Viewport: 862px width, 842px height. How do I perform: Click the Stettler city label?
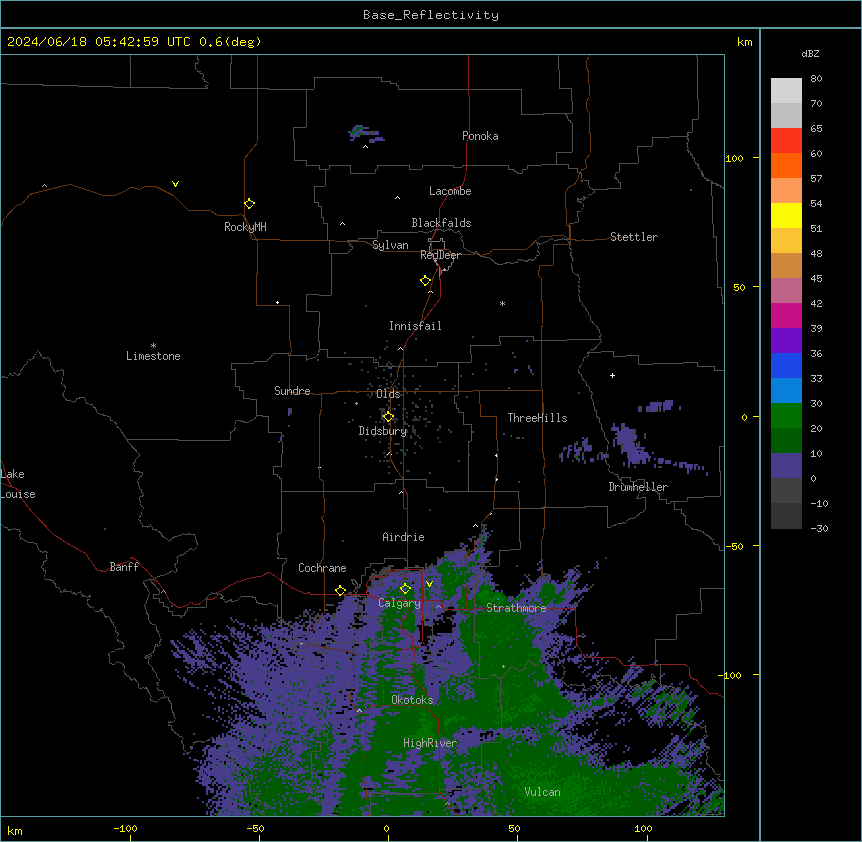coord(634,237)
